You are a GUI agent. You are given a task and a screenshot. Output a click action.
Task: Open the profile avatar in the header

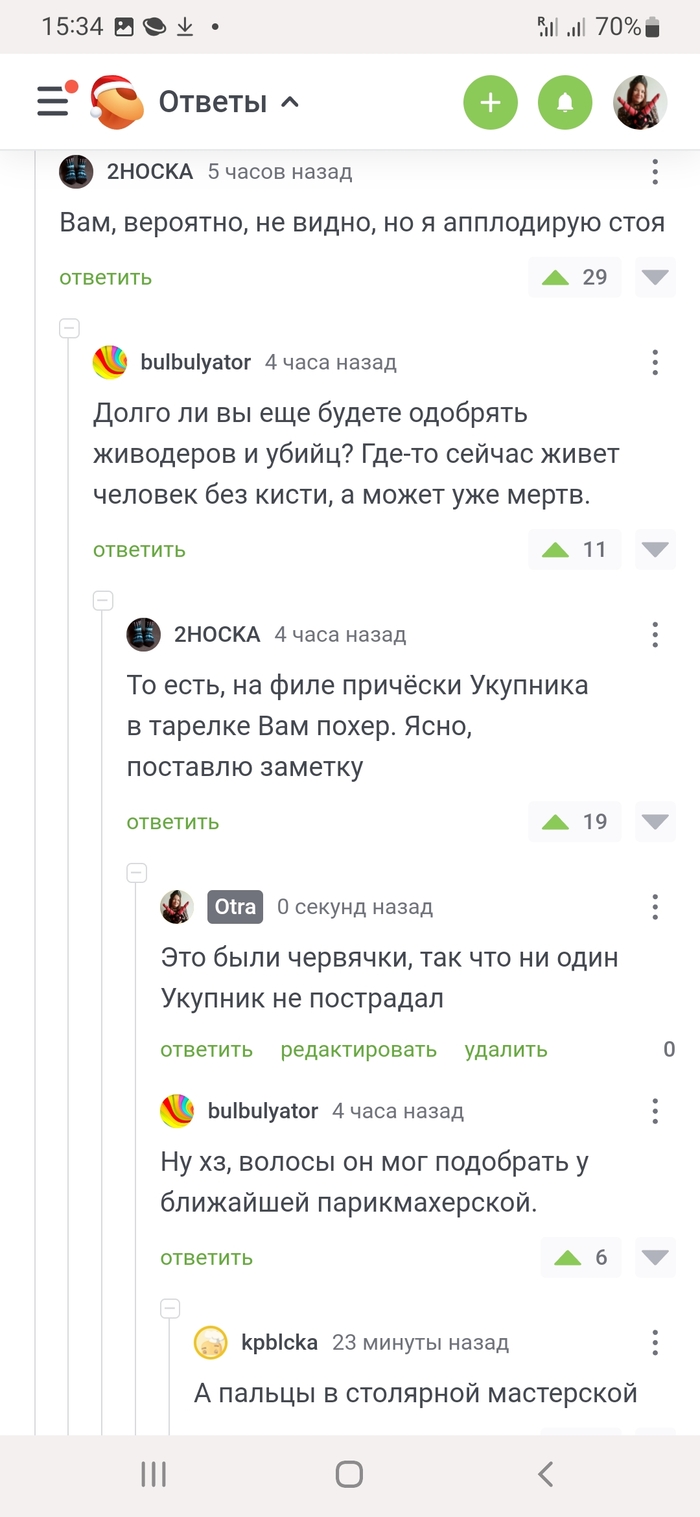point(639,102)
